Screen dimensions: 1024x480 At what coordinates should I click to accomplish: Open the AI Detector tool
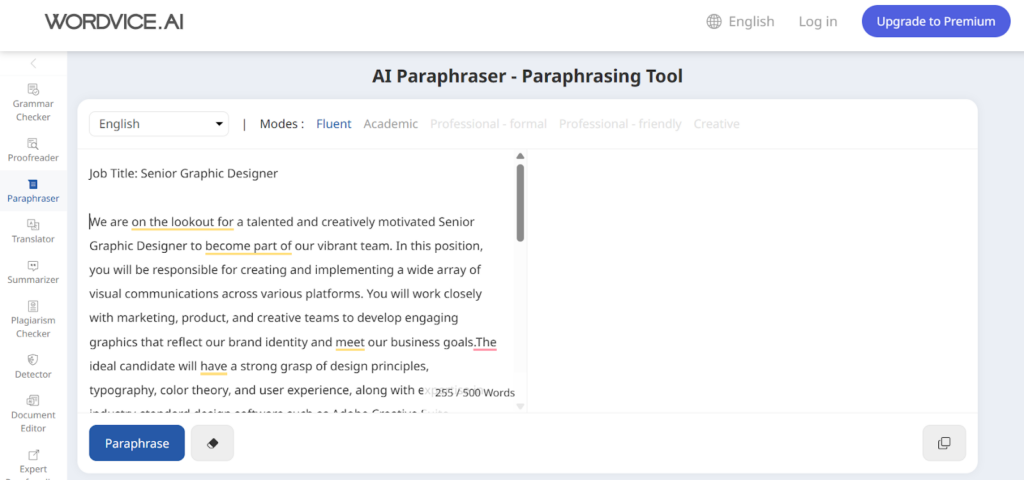(x=33, y=366)
